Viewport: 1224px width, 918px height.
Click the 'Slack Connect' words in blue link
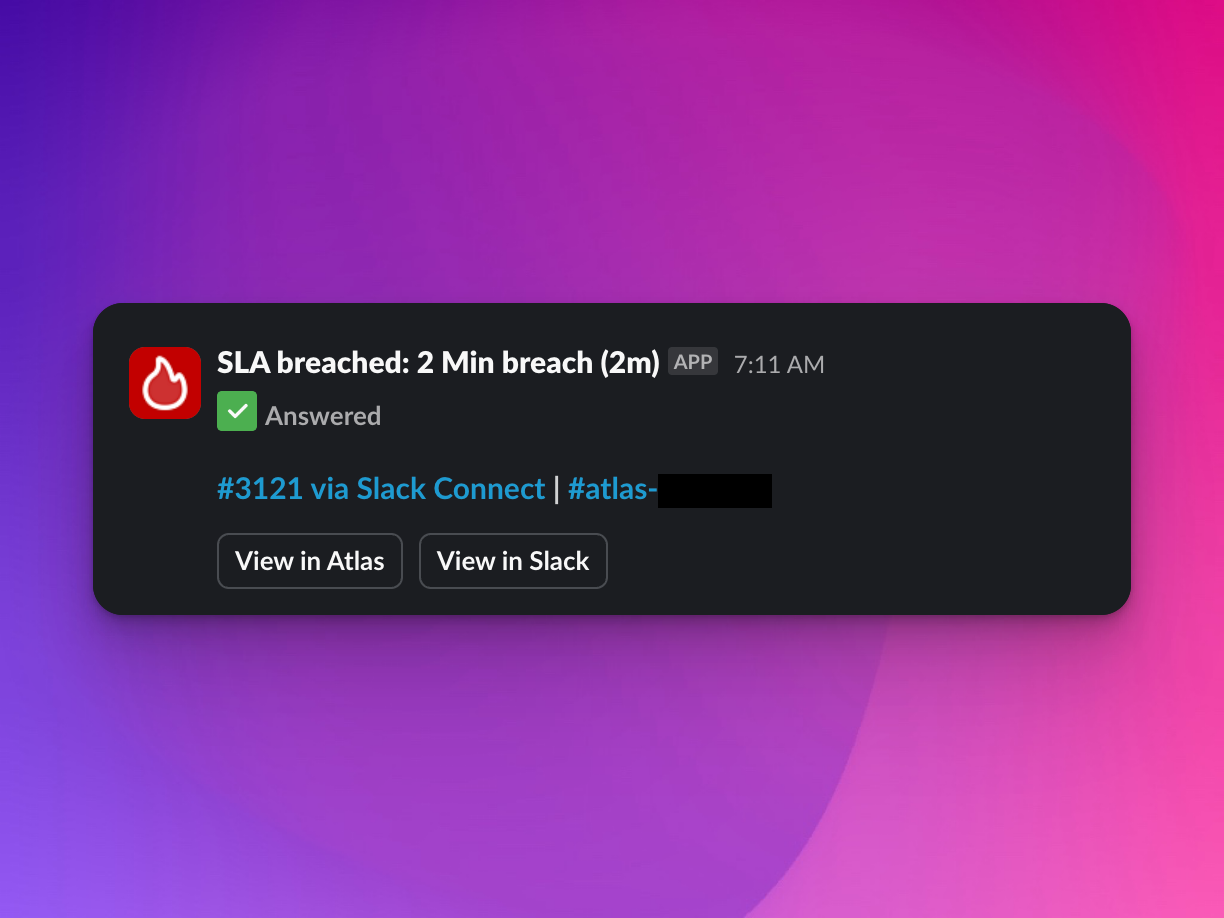(451, 489)
